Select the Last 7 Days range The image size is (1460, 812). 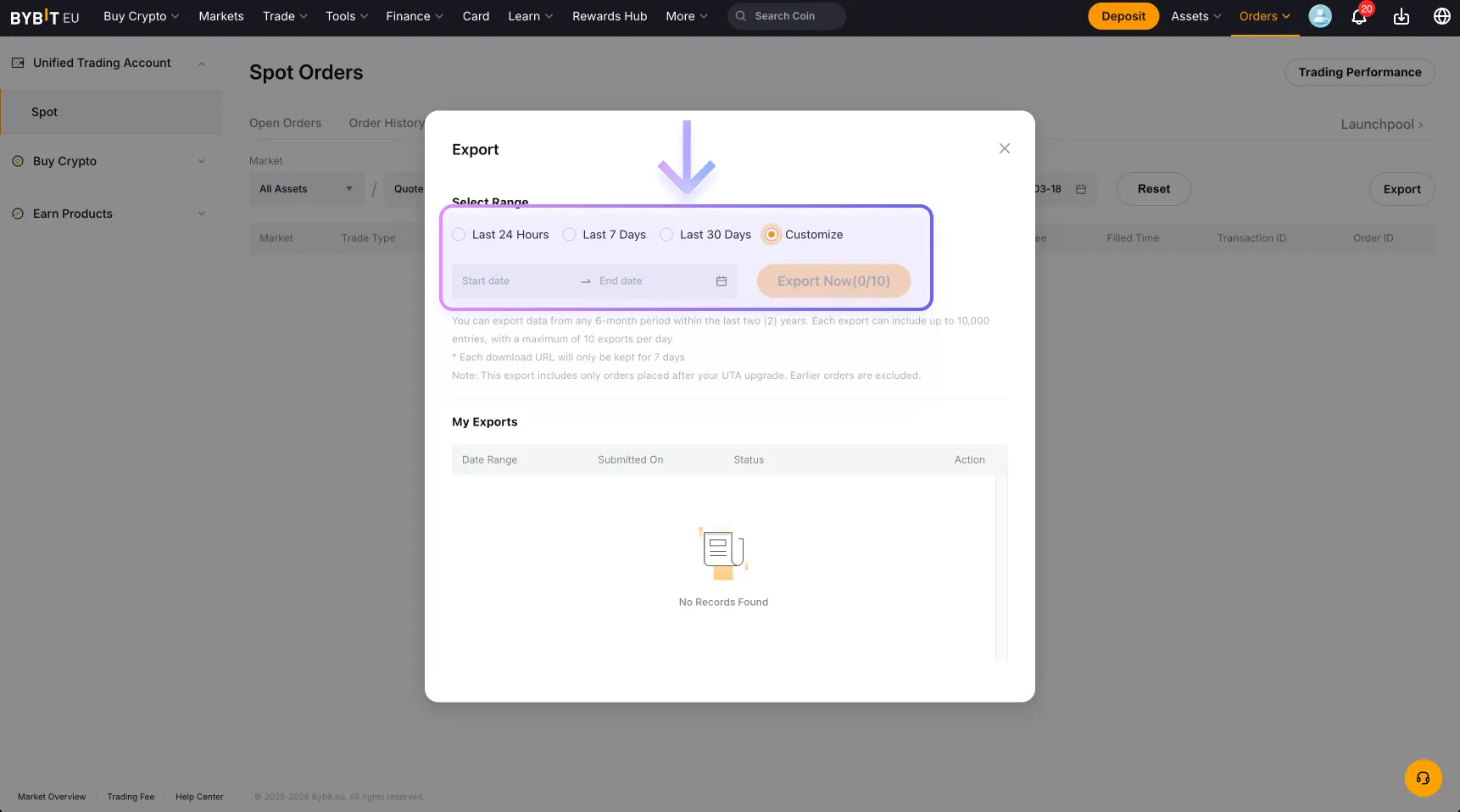pyautogui.click(x=569, y=234)
